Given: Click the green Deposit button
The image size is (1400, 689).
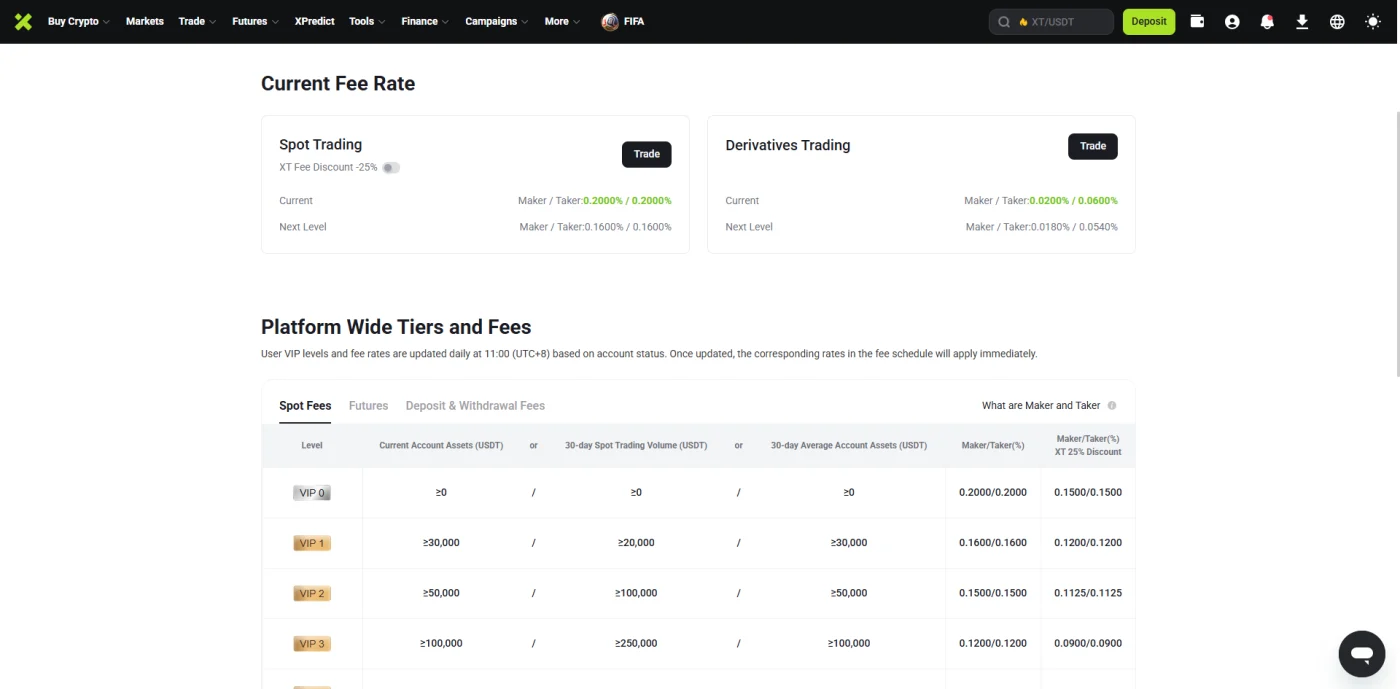Looking at the screenshot, I should [1149, 21].
